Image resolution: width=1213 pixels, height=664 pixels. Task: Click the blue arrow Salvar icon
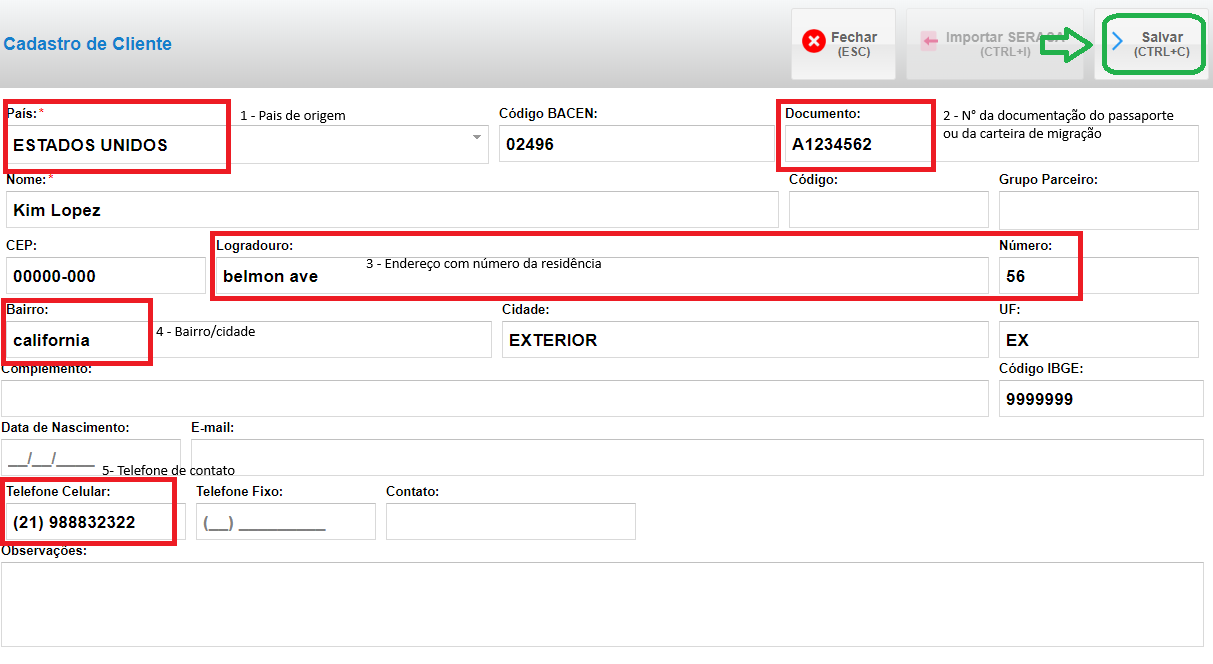1118,41
